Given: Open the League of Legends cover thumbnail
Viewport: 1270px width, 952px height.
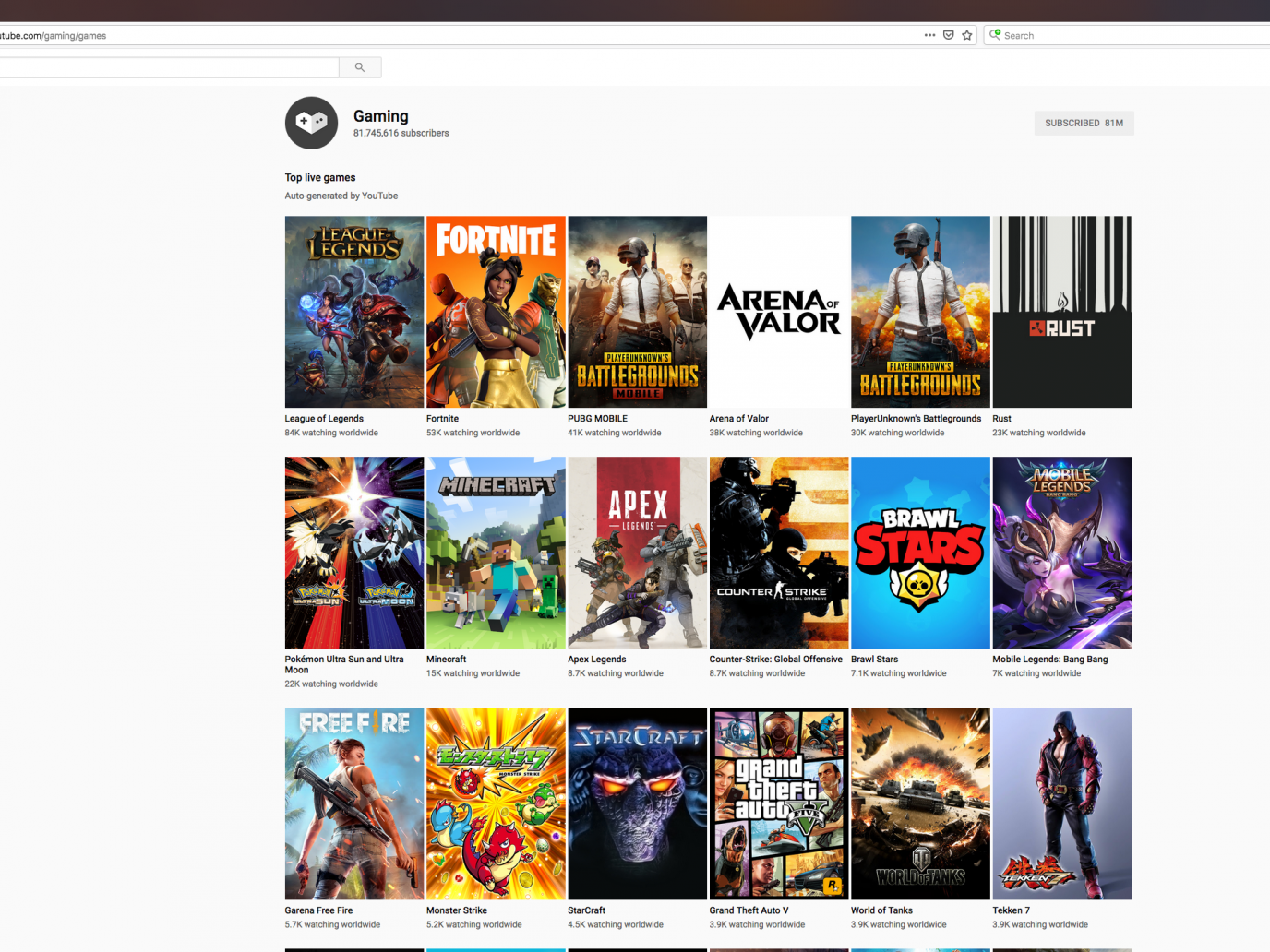Looking at the screenshot, I should [x=354, y=312].
